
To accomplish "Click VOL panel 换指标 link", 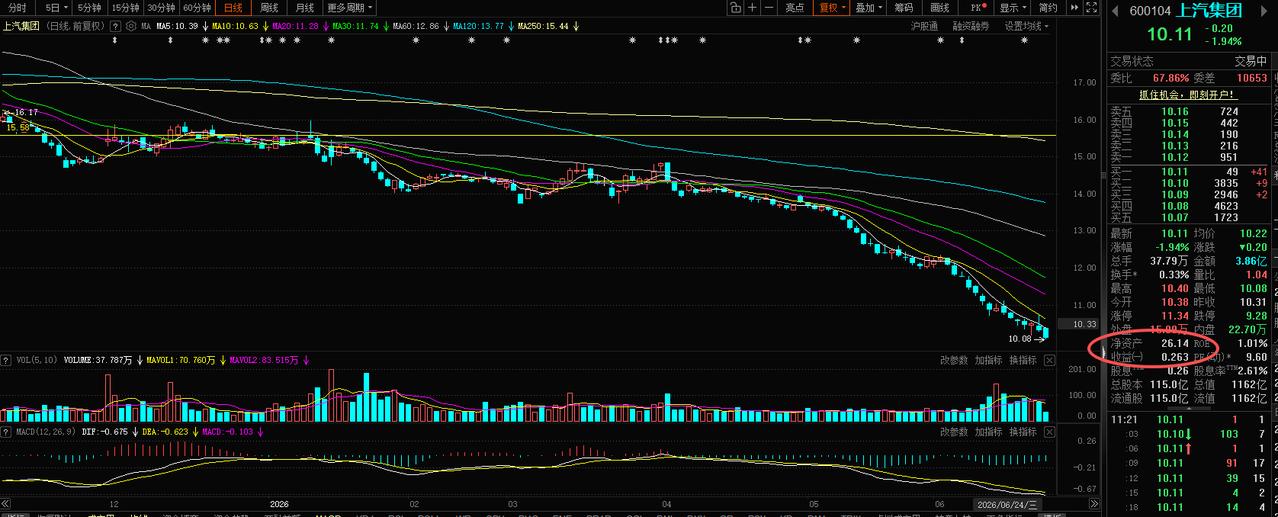I will [x=1023, y=361].
